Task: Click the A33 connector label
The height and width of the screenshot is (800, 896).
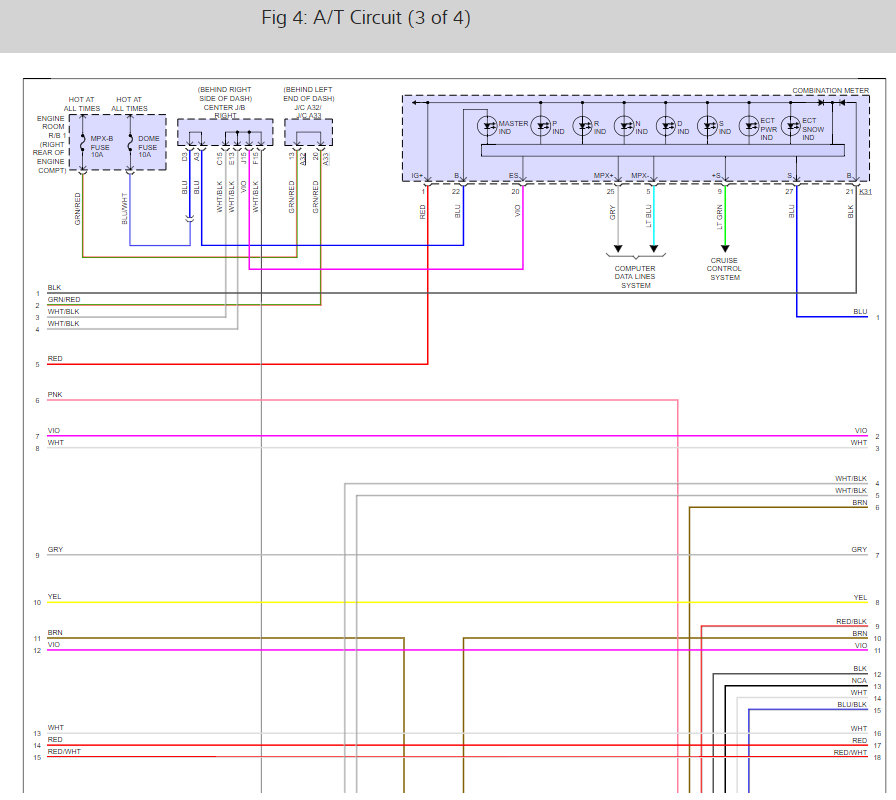Action: coord(326,159)
